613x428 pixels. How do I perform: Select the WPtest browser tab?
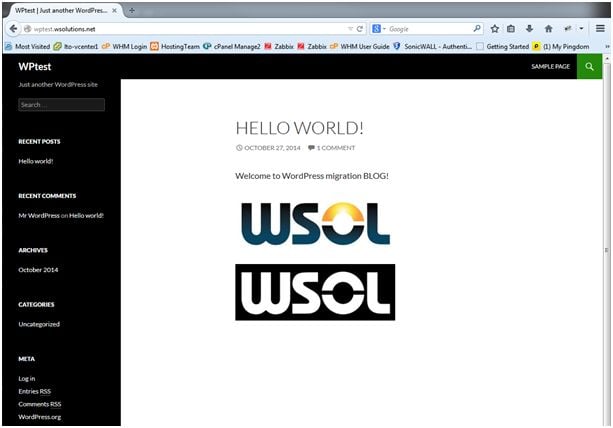click(65, 11)
